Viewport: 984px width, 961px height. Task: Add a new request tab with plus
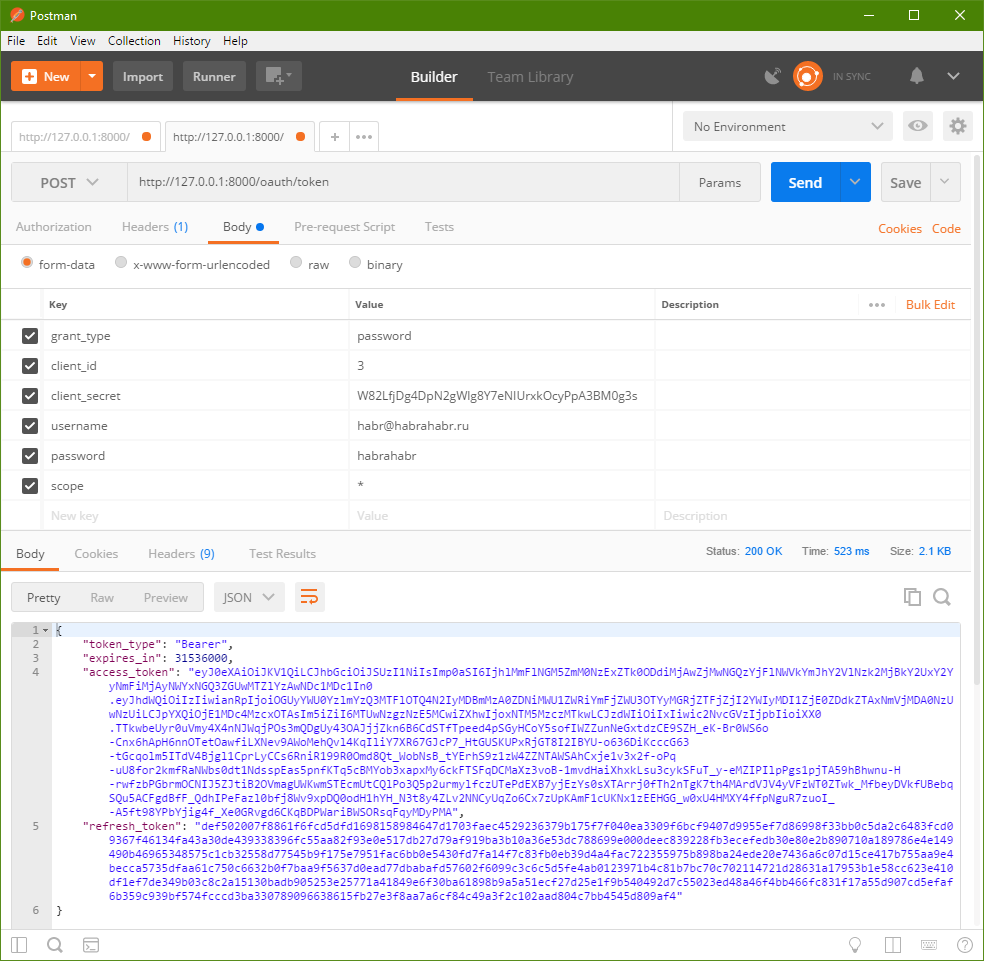pos(335,137)
